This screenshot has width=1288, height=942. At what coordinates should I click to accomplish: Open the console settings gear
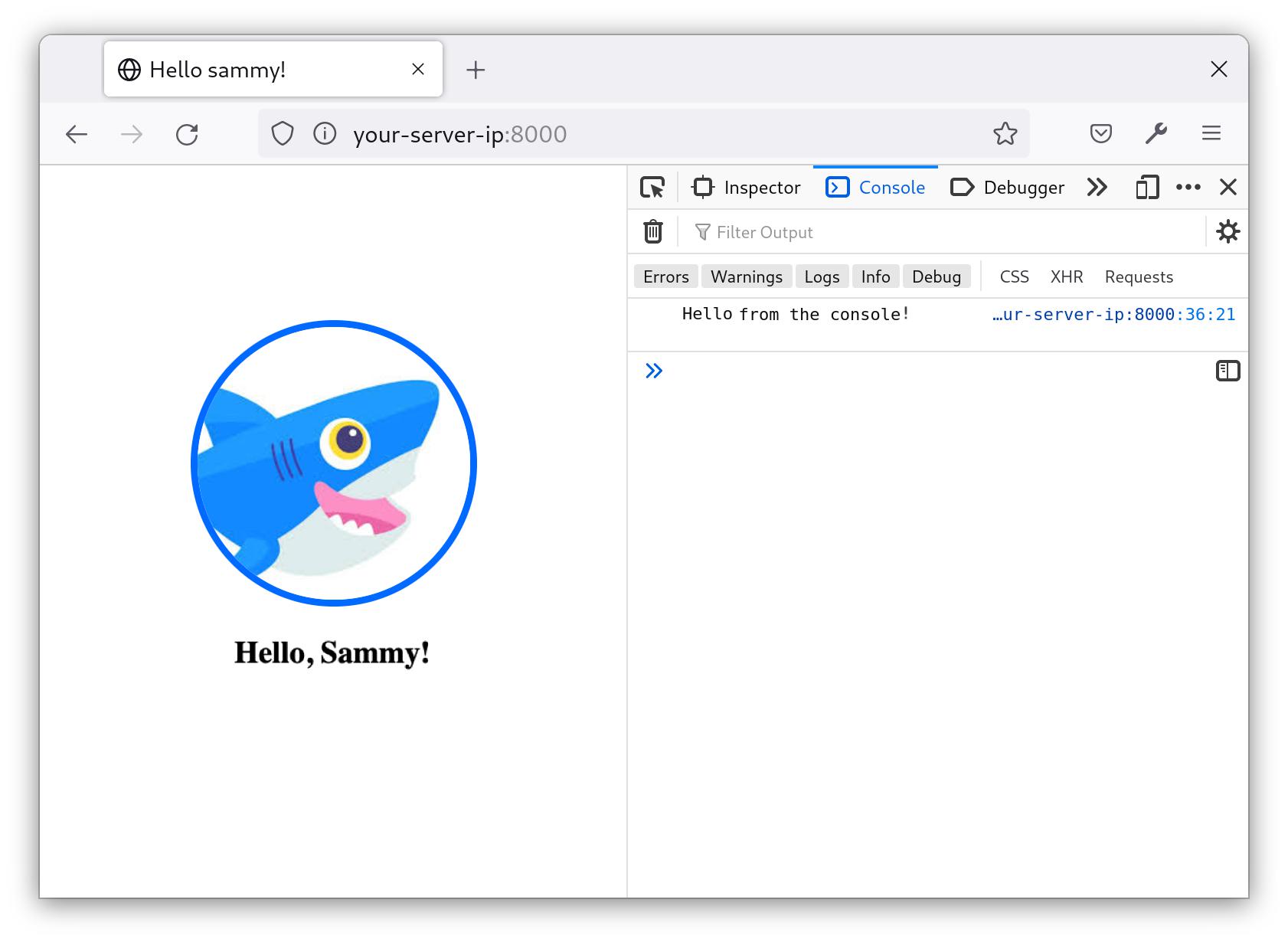pyautogui.click(x=1228, y=231)
